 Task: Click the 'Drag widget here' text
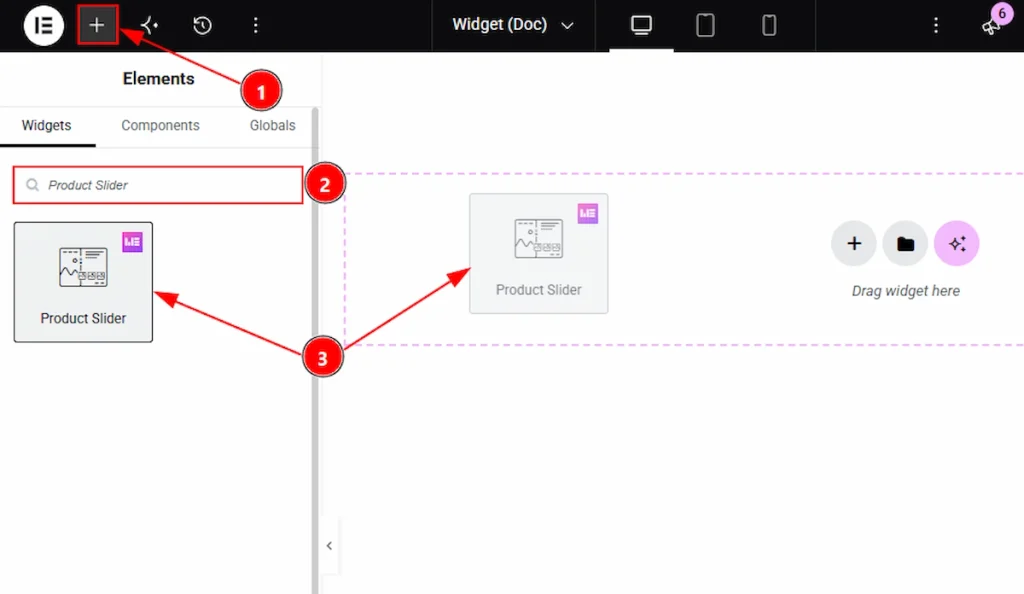[906, 291]
